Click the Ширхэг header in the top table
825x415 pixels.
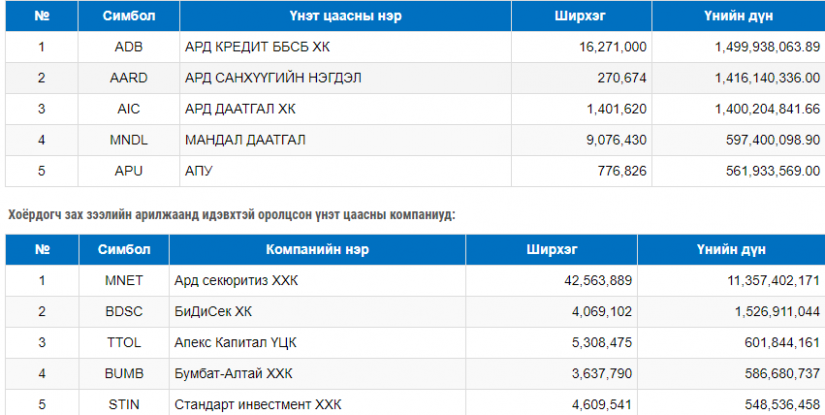(581, 16)
